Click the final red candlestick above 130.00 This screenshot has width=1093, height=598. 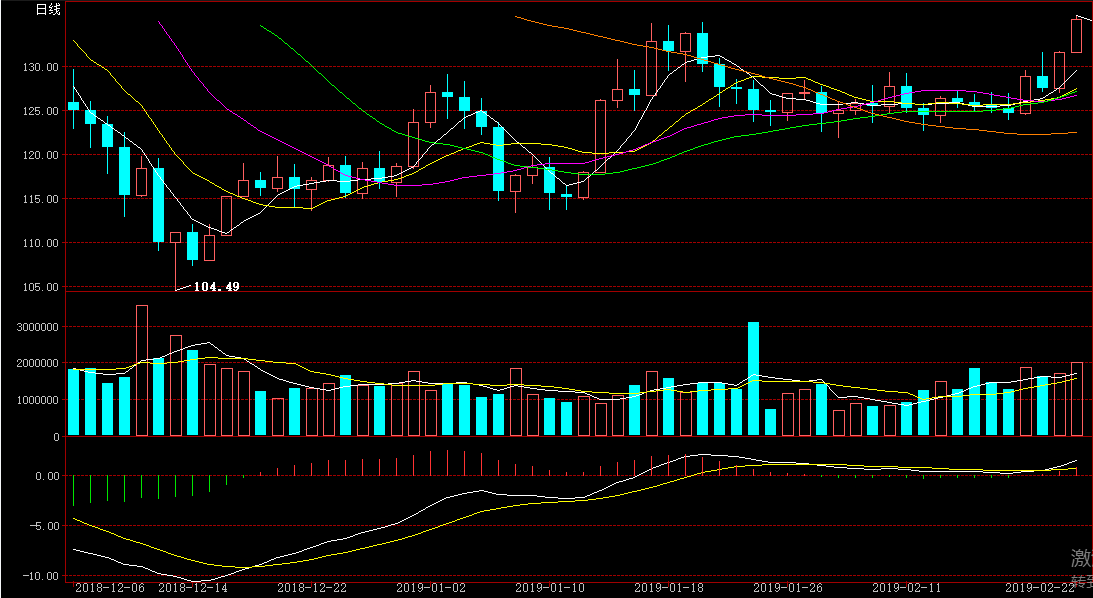click(1076, 35)
